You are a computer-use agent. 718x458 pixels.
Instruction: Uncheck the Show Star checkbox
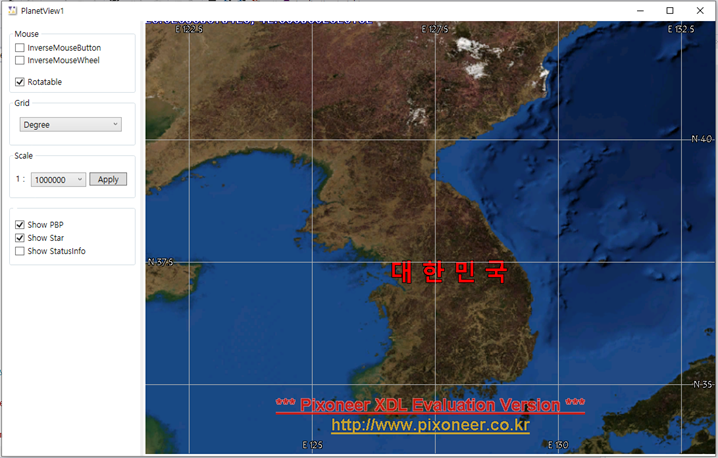pyautogui.click(x=20, y=238)
